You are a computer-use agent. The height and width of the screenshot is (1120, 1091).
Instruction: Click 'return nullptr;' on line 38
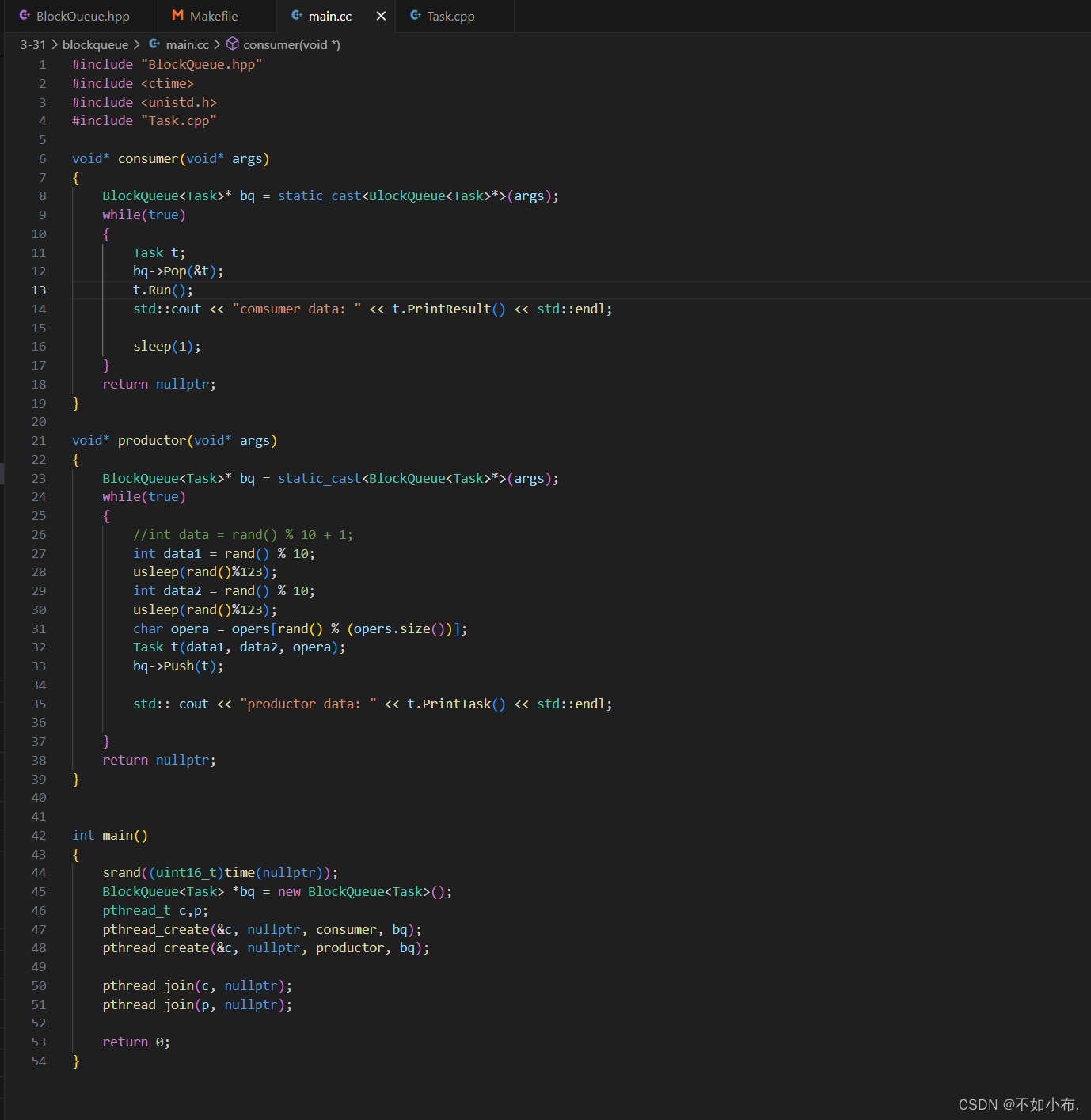(159, 761)
